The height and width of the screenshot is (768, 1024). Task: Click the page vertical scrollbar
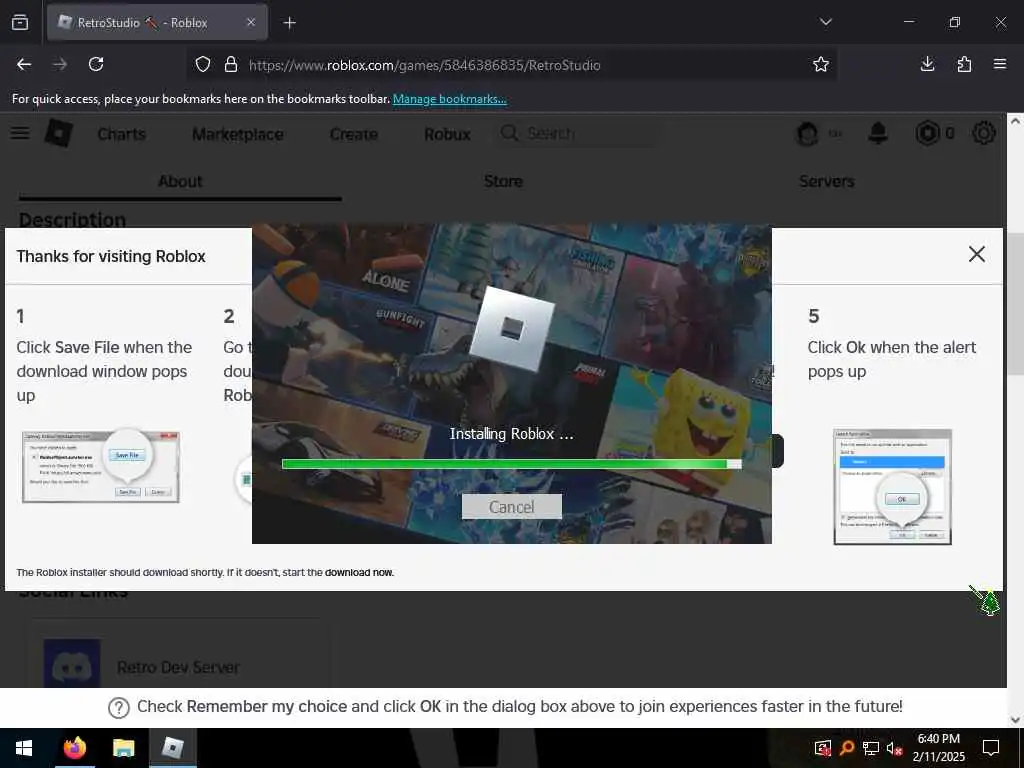[x=1015, y=304]
